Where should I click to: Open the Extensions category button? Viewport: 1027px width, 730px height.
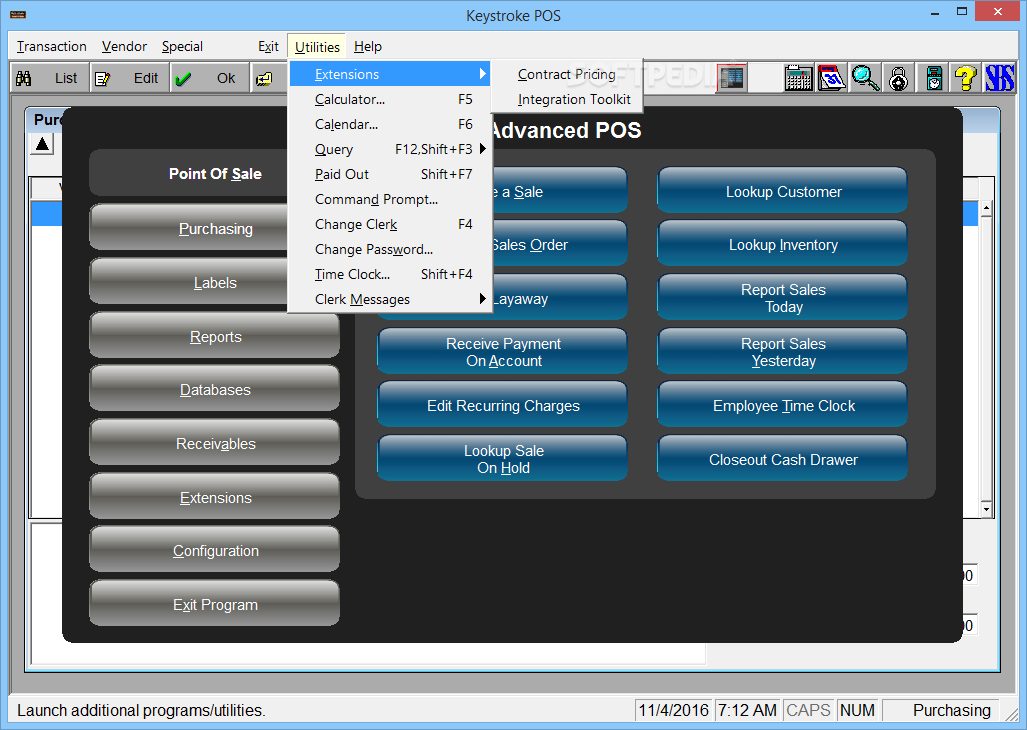pos(215,498)
